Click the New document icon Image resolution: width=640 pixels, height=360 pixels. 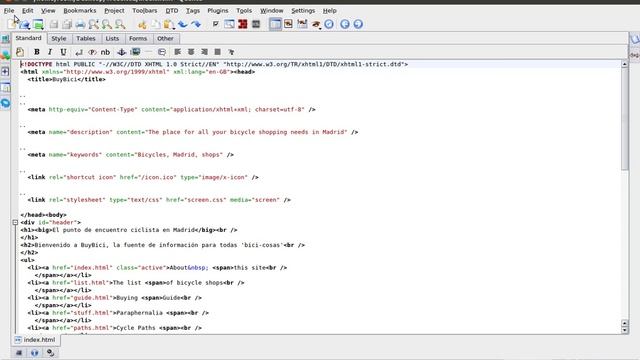[x=12, y=24]
